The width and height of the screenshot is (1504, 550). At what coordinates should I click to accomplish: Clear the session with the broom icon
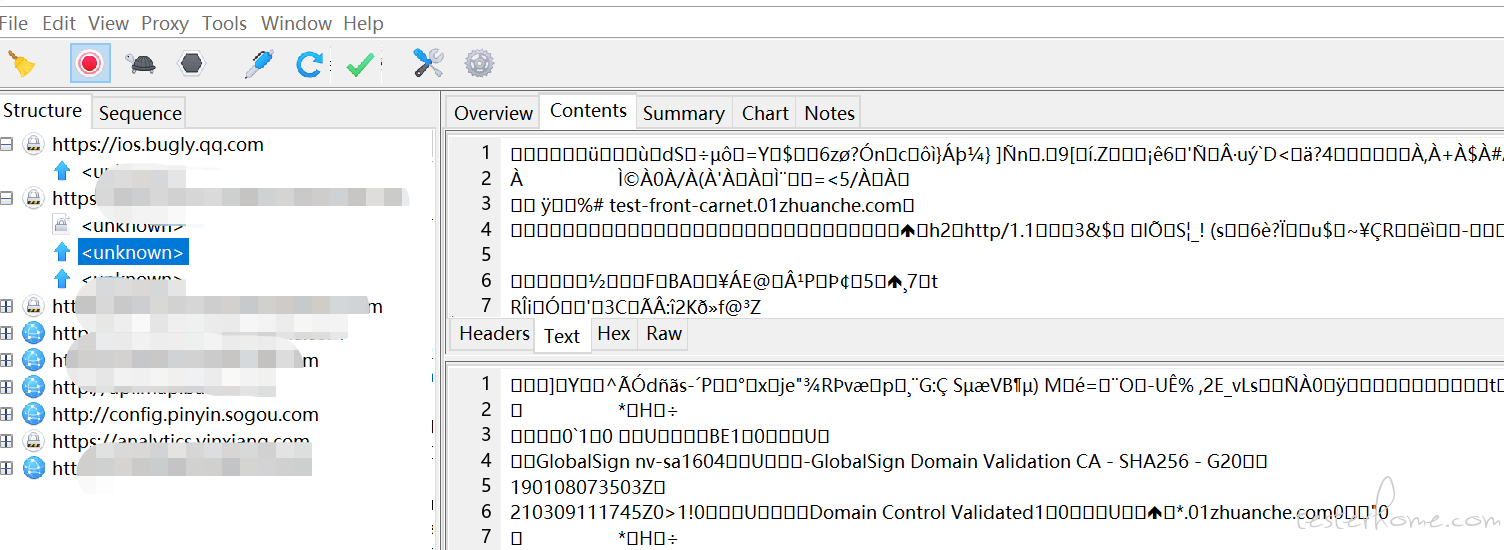point(21,64)
